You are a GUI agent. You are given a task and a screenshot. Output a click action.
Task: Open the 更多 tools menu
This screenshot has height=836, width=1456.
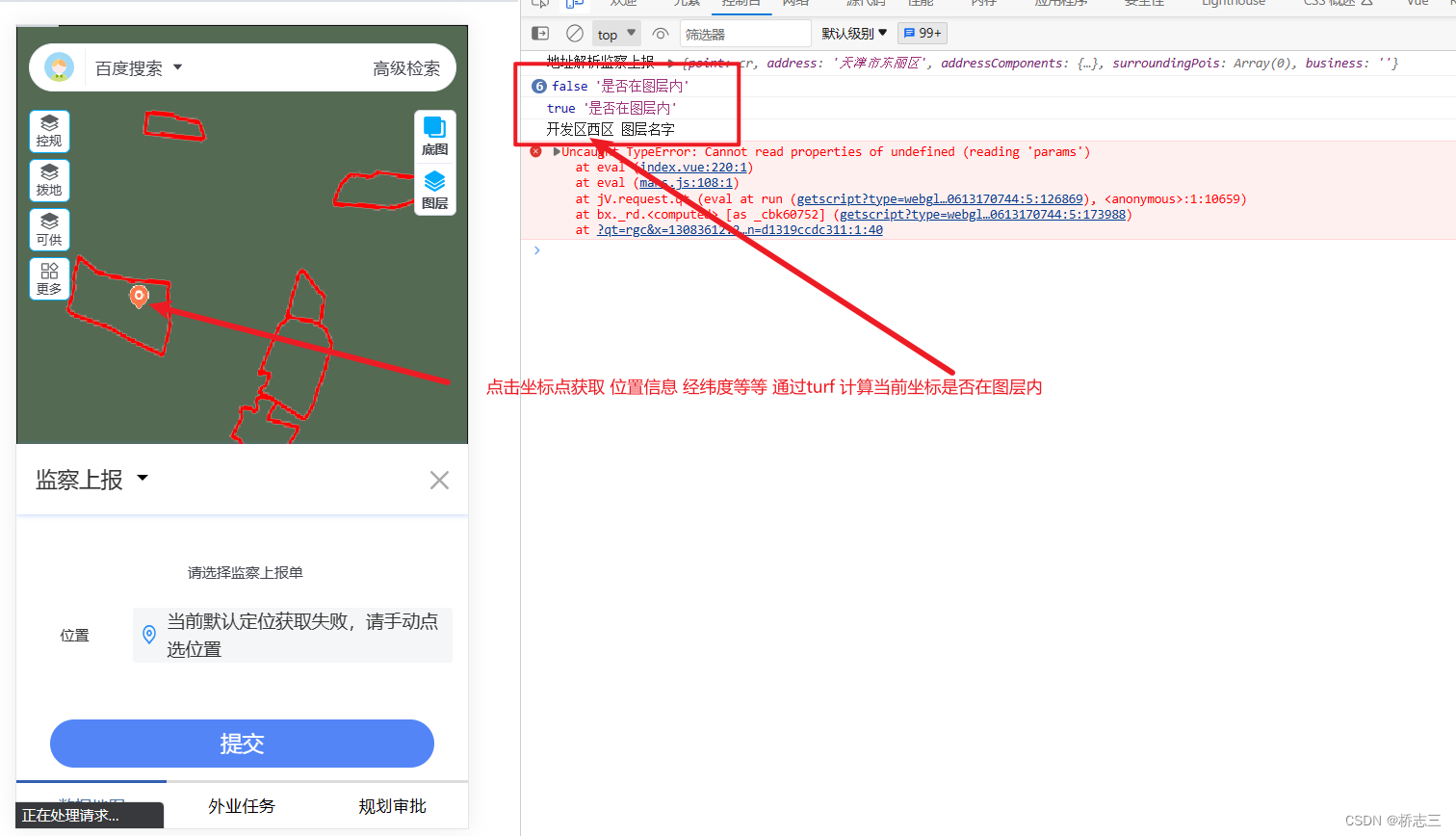(x=49, y=278)
